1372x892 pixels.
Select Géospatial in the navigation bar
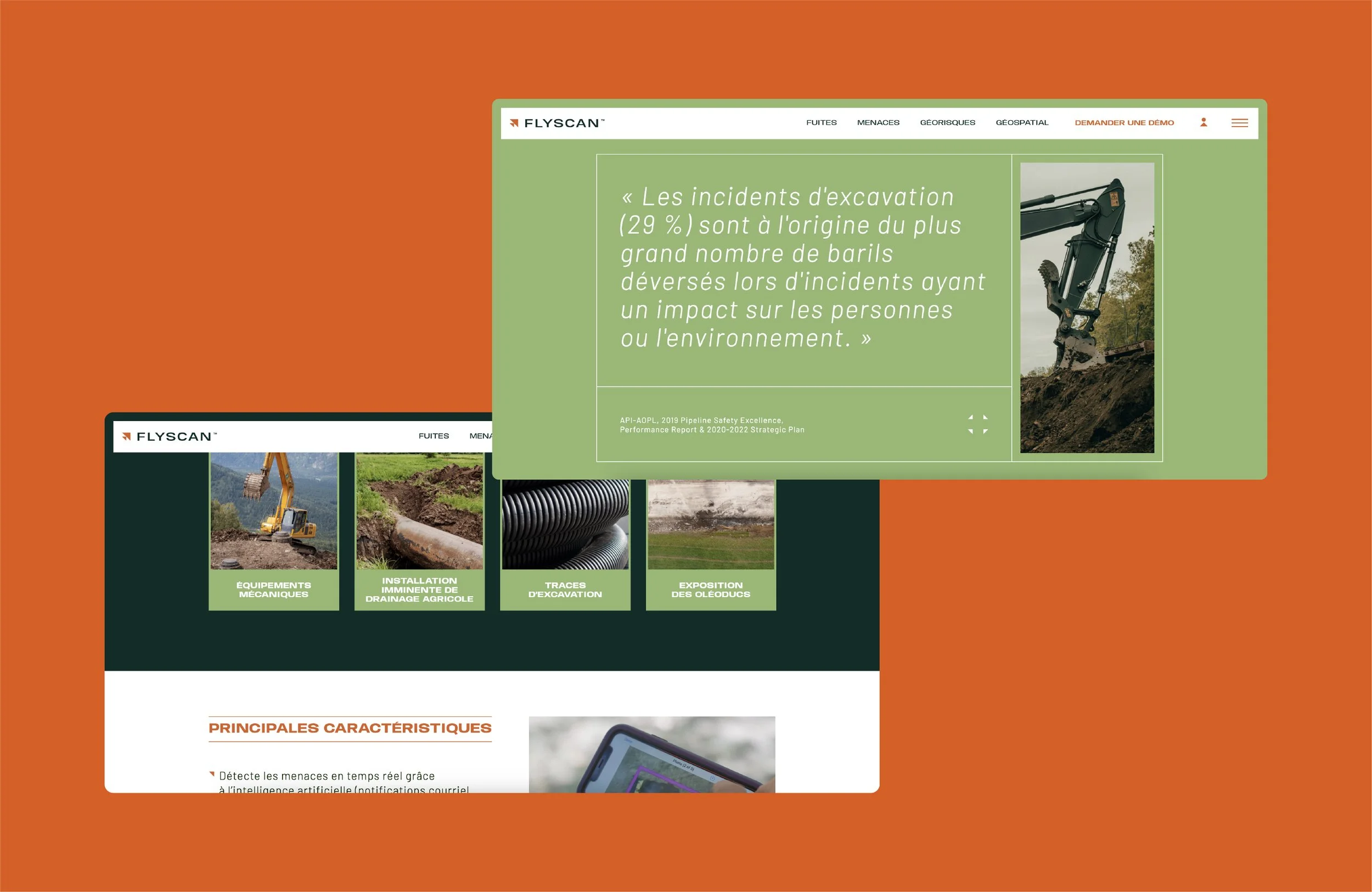[1021, 123]
